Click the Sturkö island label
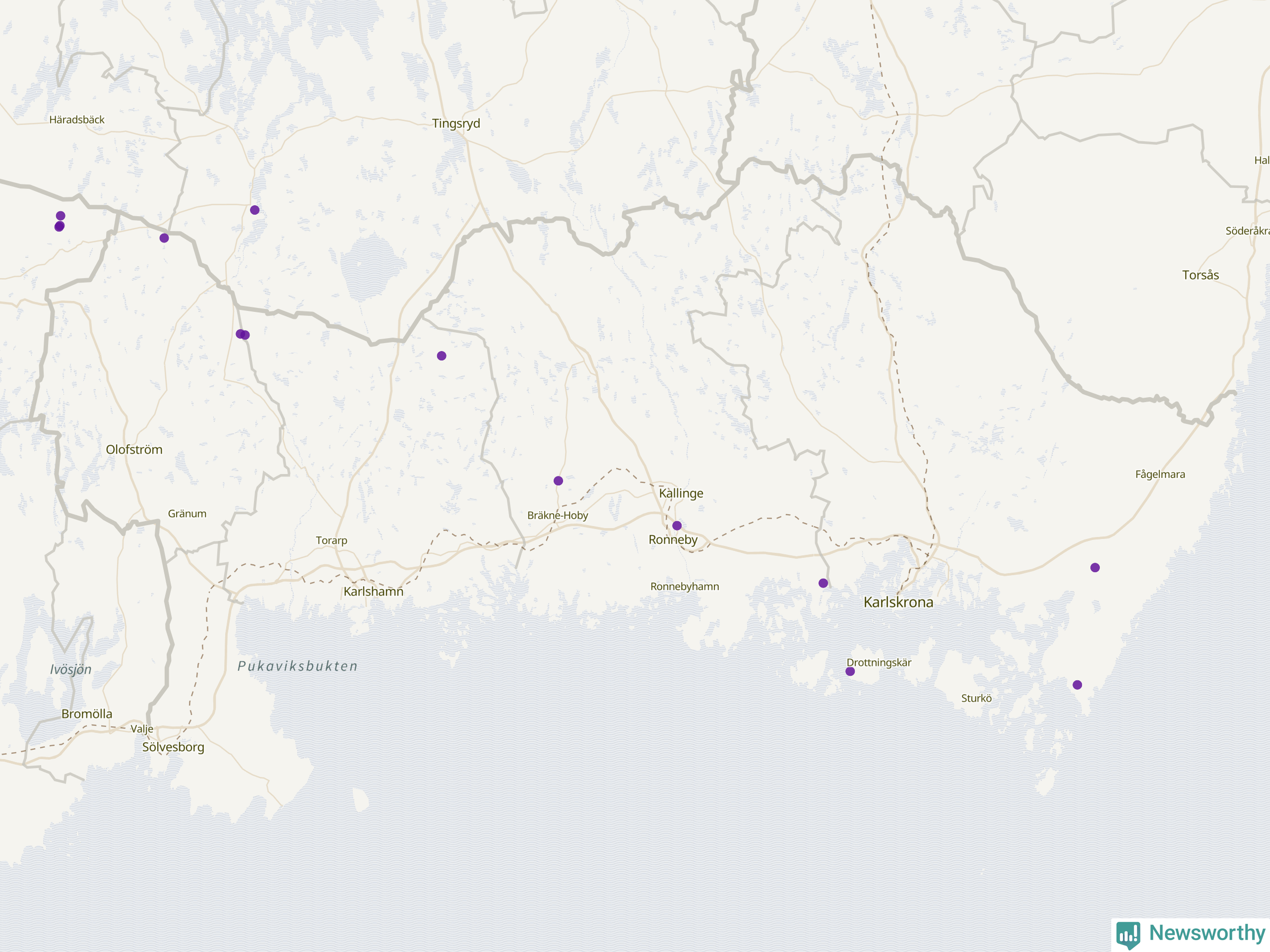Viewport: 1270px width, 952px height. coord(977,698)
